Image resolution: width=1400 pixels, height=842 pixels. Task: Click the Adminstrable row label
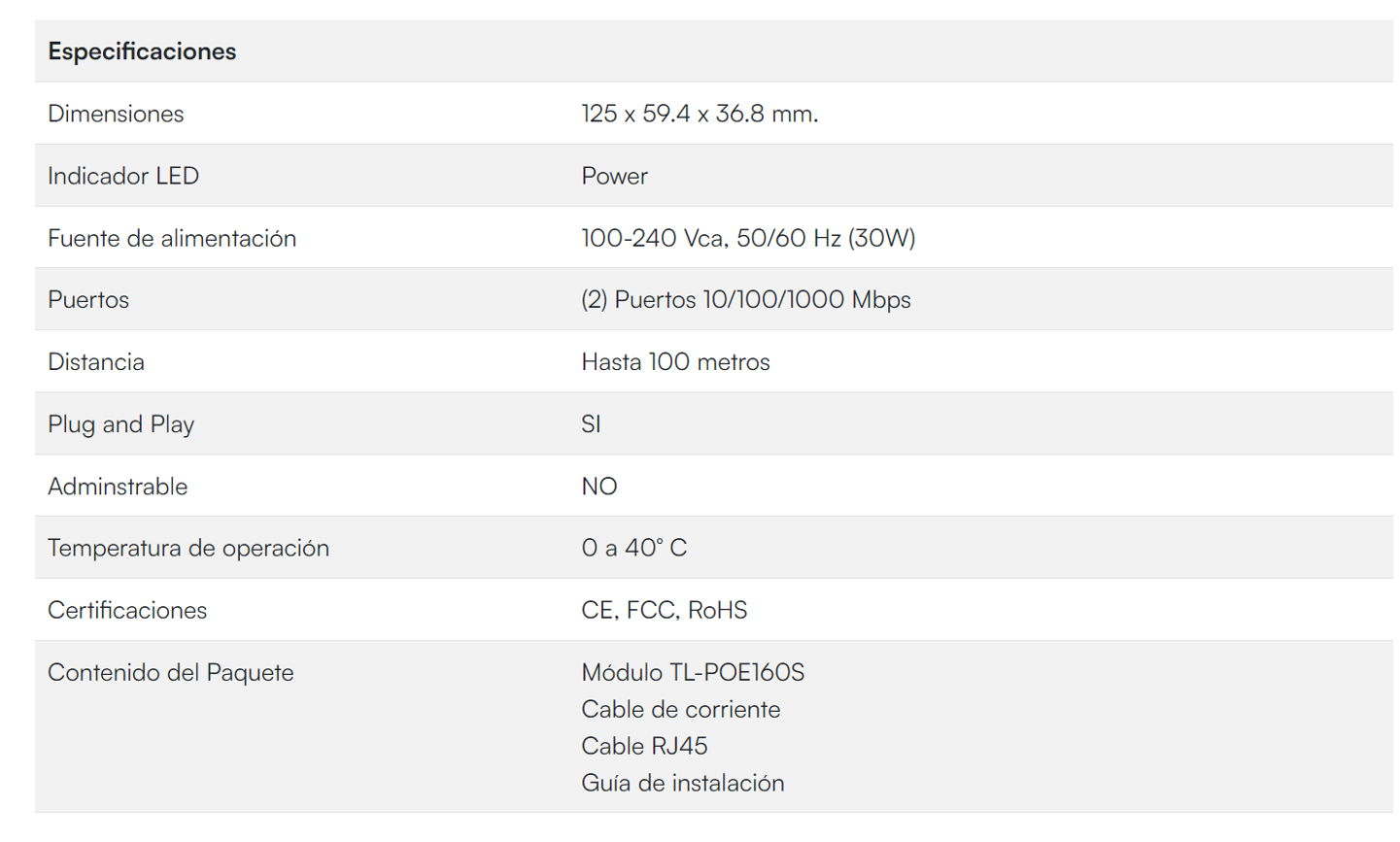[x=118, y=486]
